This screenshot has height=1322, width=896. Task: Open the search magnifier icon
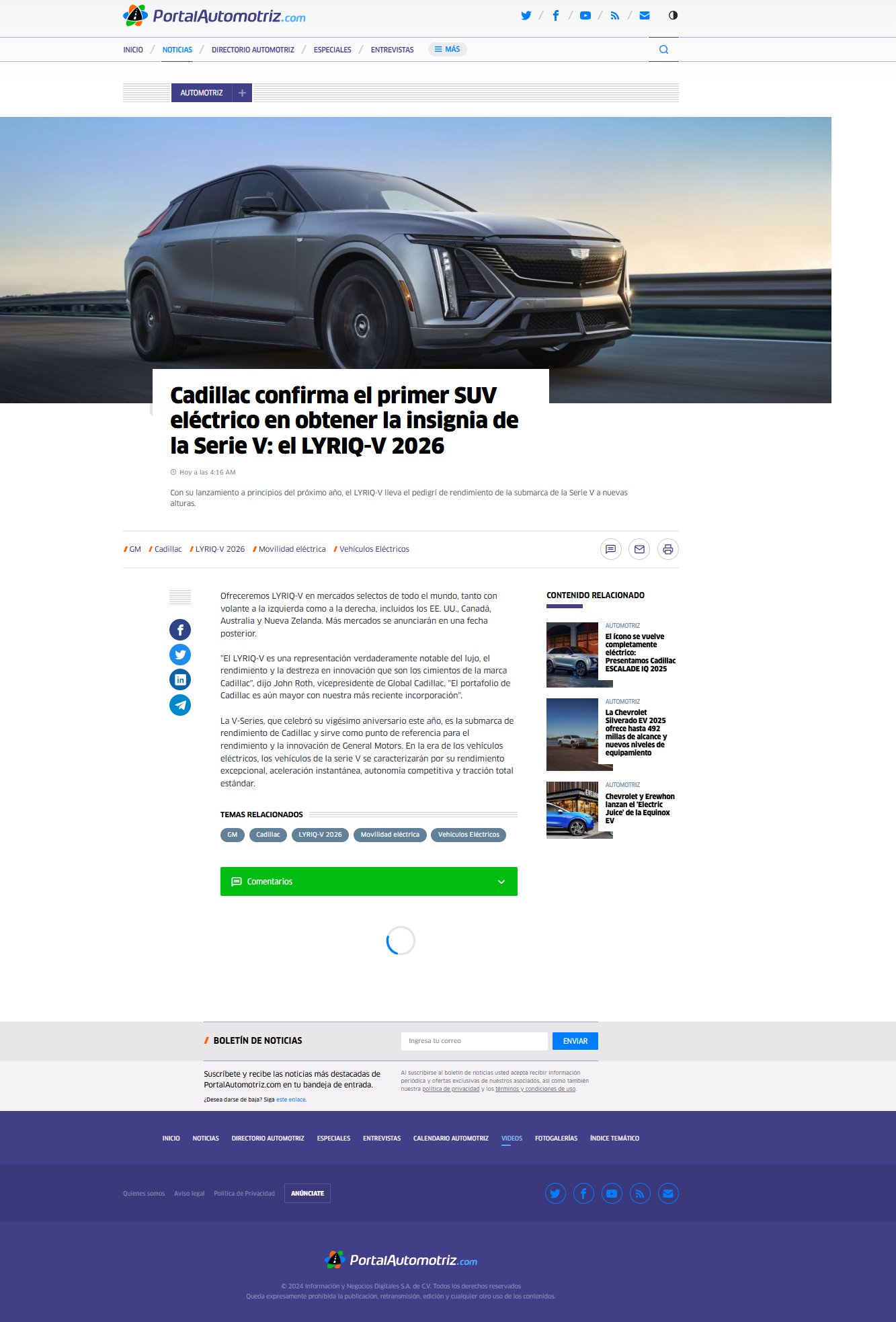(663, 50)
